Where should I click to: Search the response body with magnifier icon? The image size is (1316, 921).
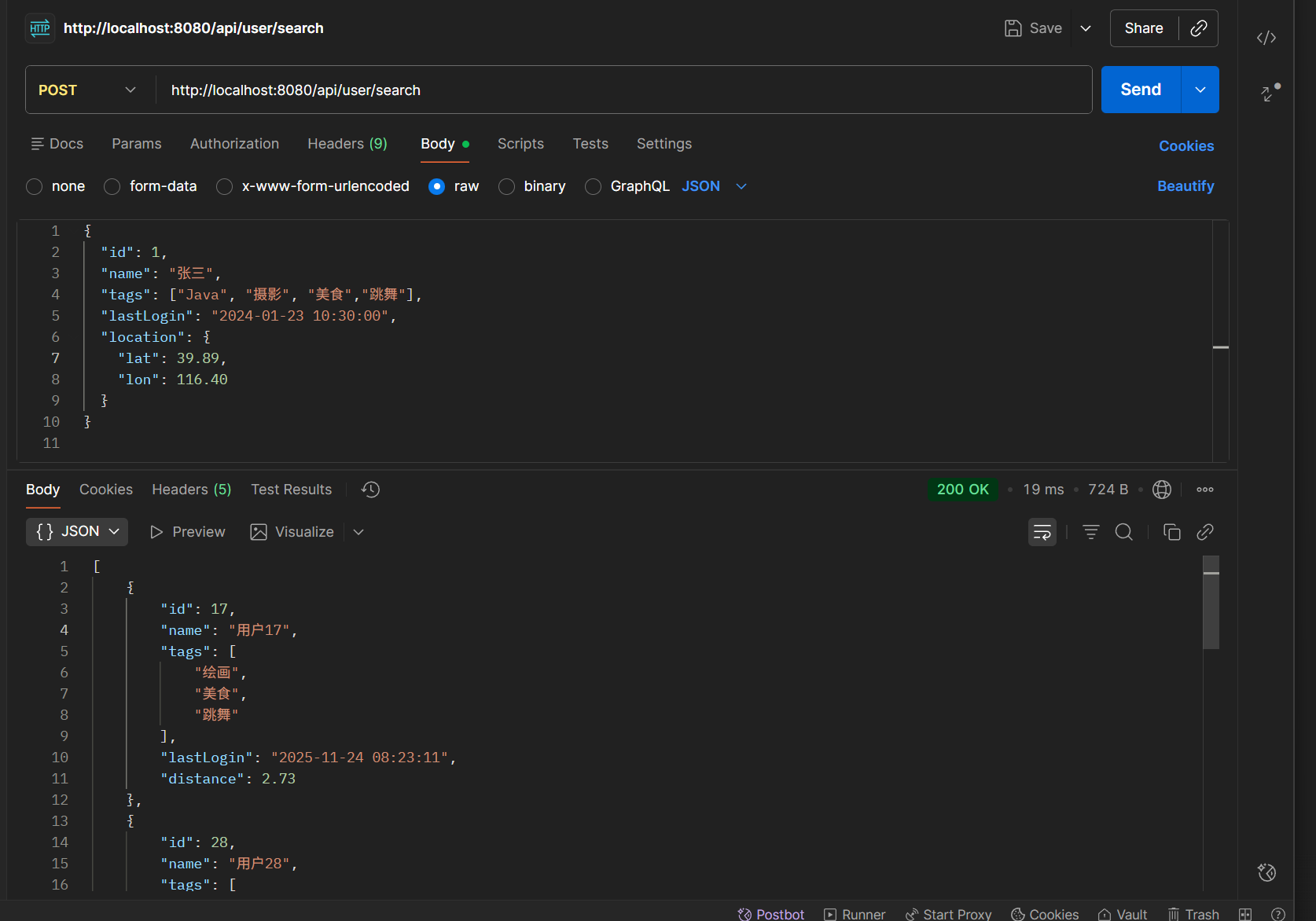(1123, 532)
